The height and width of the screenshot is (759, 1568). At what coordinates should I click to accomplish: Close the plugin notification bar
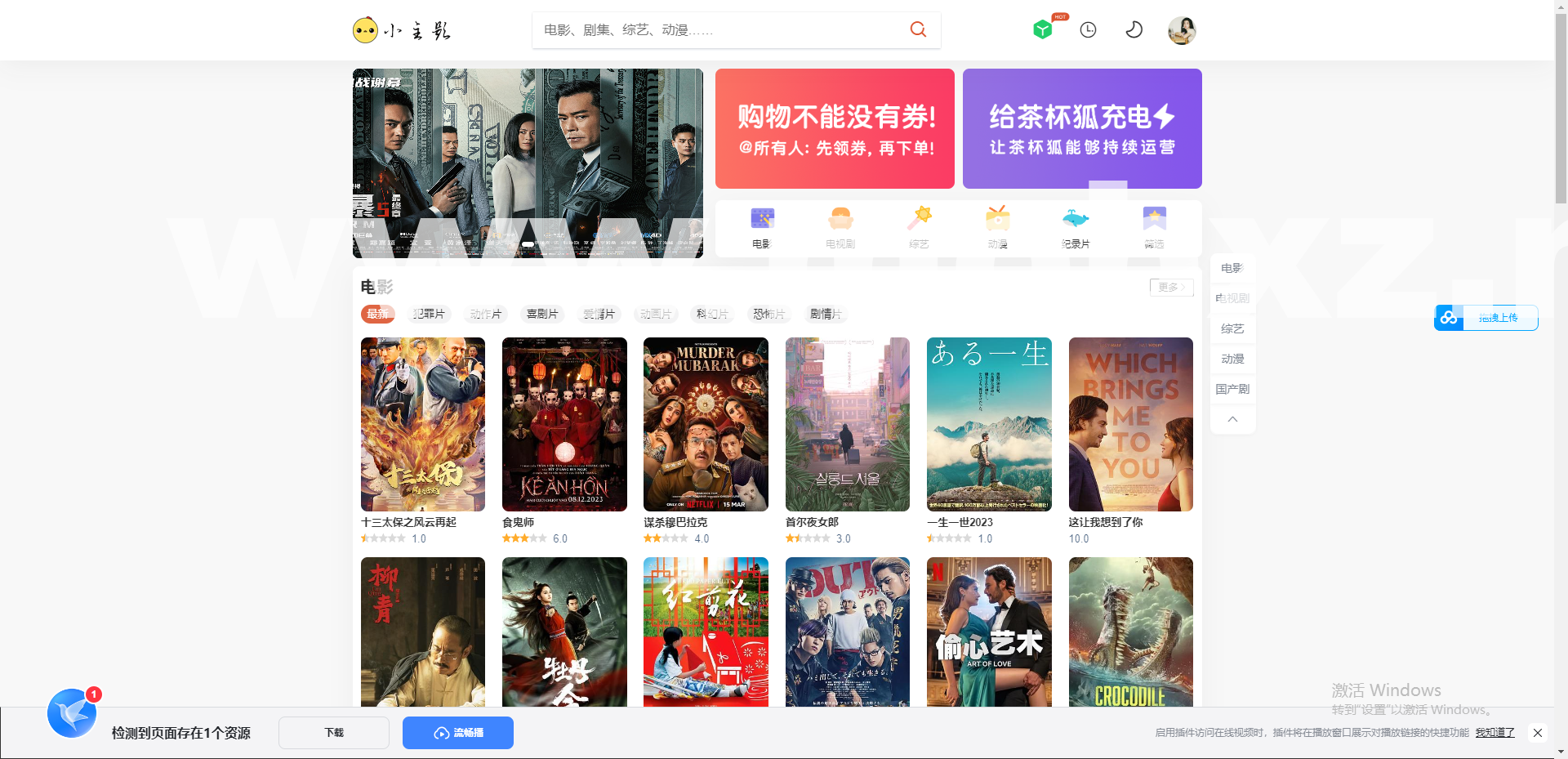(x=1538, y=733)
